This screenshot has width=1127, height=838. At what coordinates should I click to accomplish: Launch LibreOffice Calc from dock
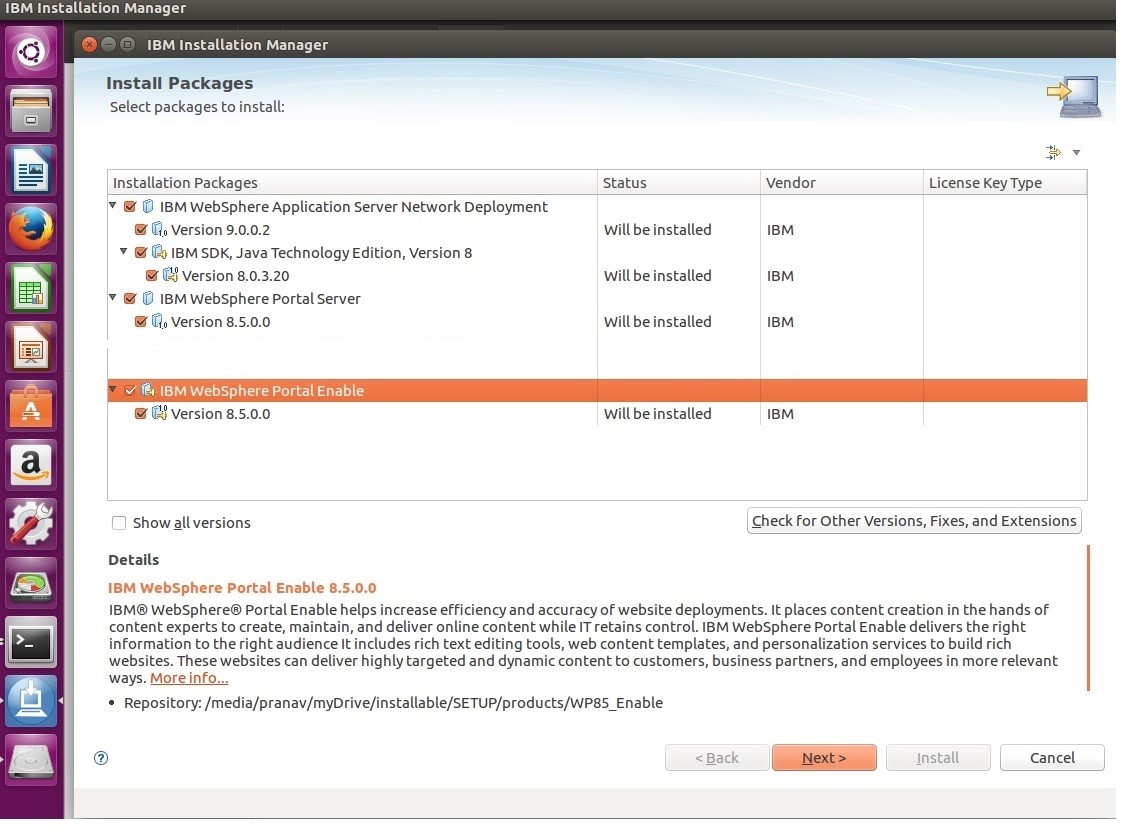click(31, 288)
